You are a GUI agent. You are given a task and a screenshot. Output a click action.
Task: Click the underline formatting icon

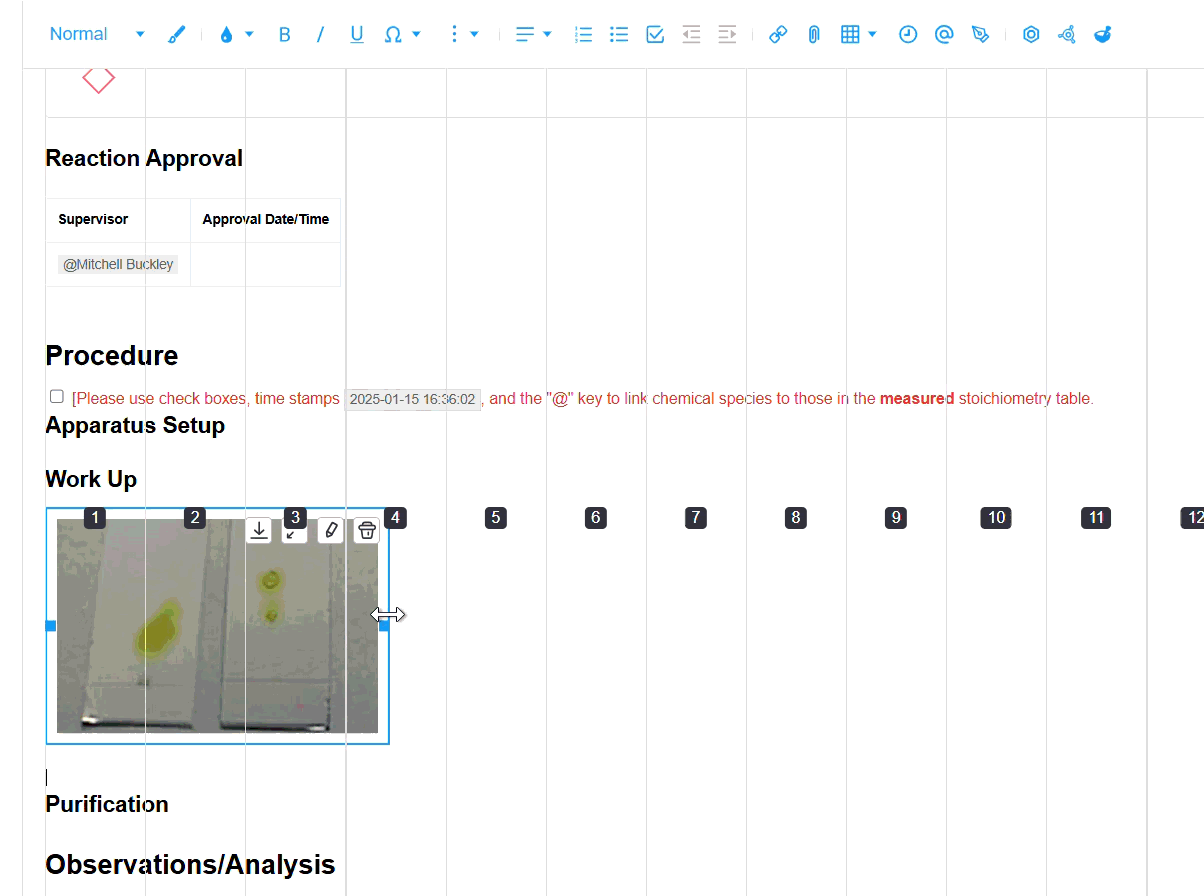[x=356, y=35]
